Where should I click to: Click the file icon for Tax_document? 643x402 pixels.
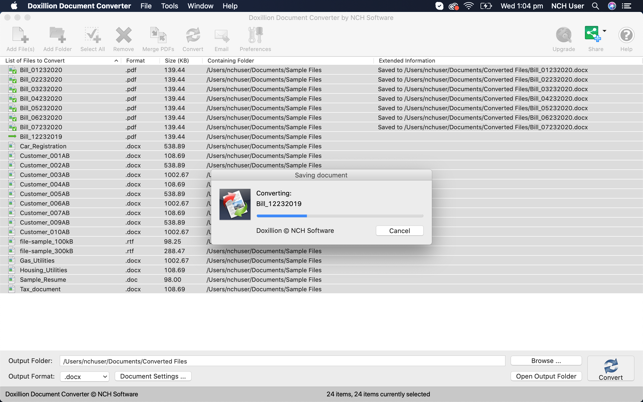pyautogui.click(x=11, y=289)
